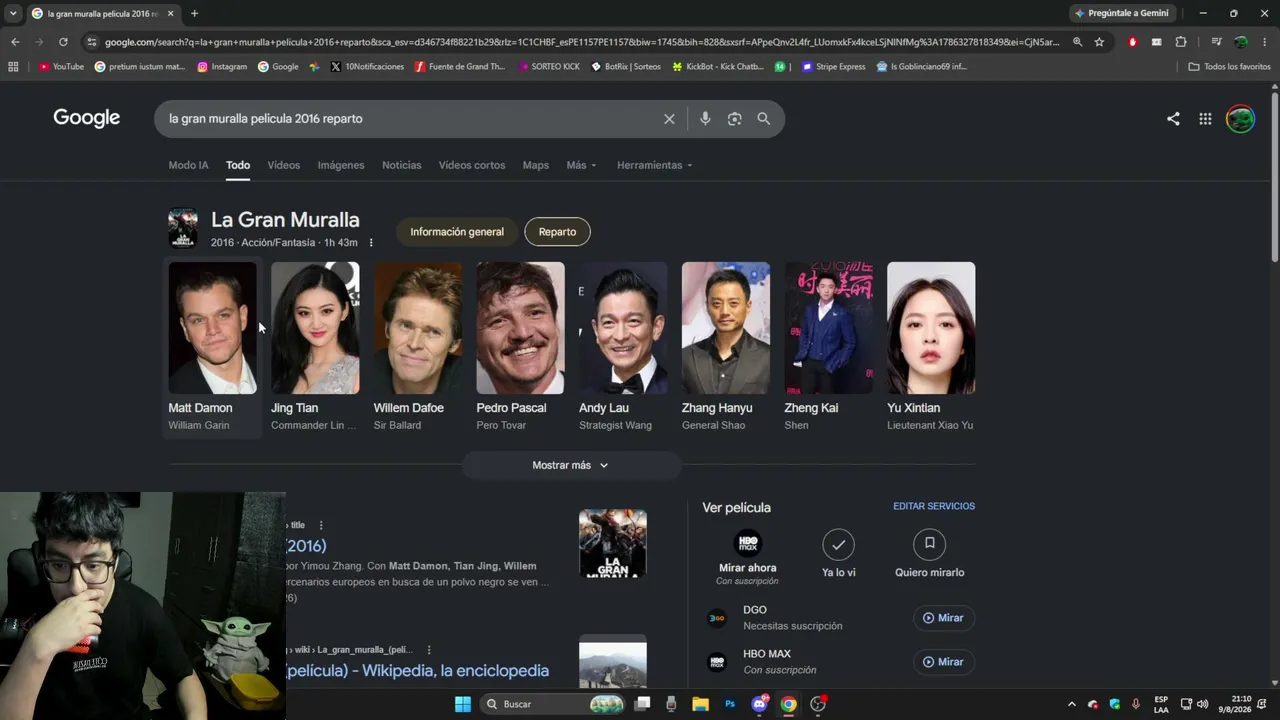This screenshot has height=720, width=1280.
Task: Open more options for La Gran Muralla
Action: [x=371, y=243]
